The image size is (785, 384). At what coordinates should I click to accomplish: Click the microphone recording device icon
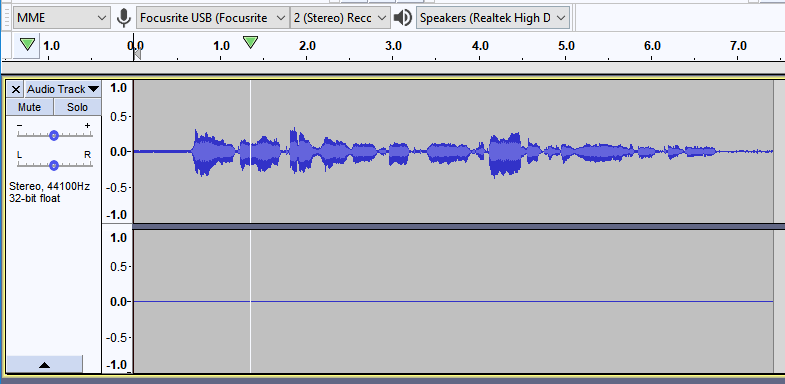(x=124, y=18)
